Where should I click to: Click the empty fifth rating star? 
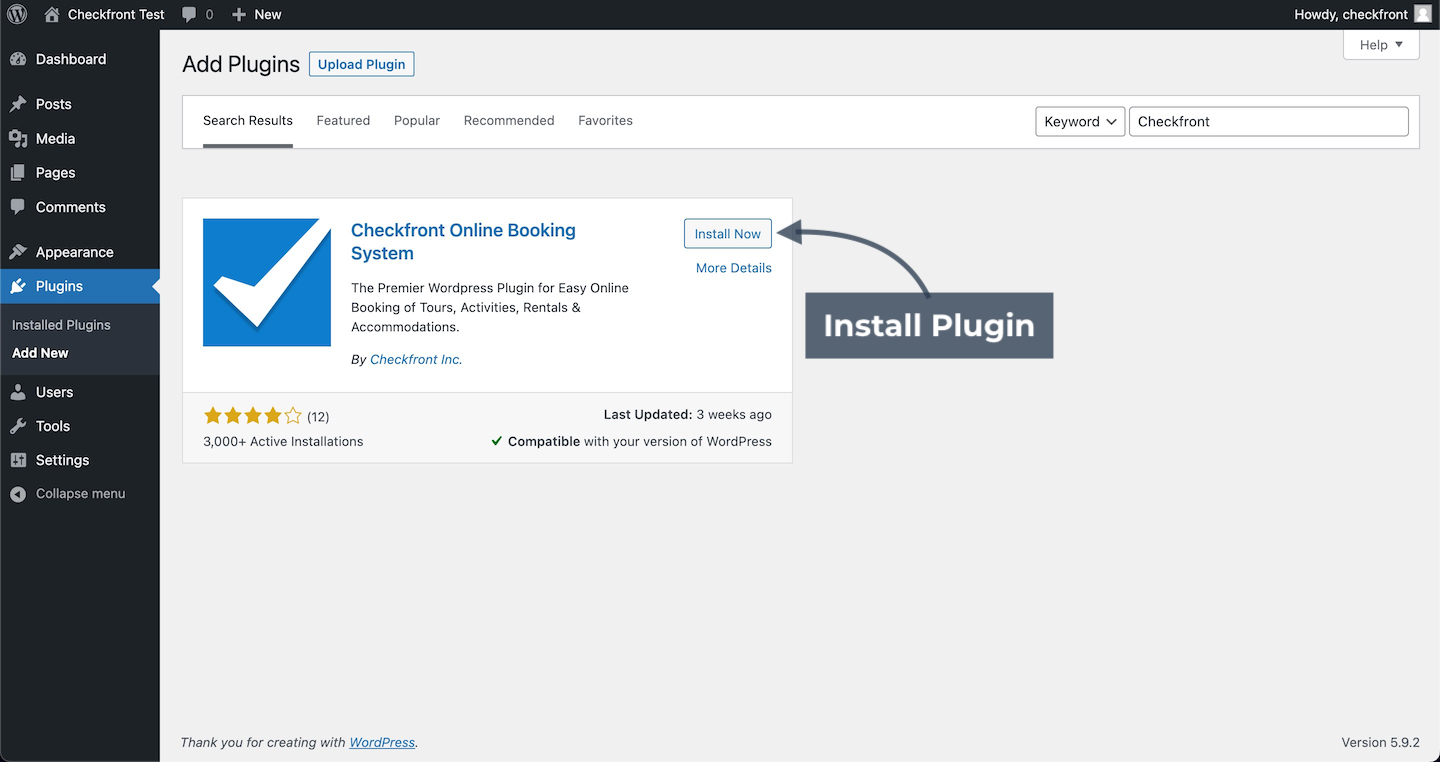292,415
